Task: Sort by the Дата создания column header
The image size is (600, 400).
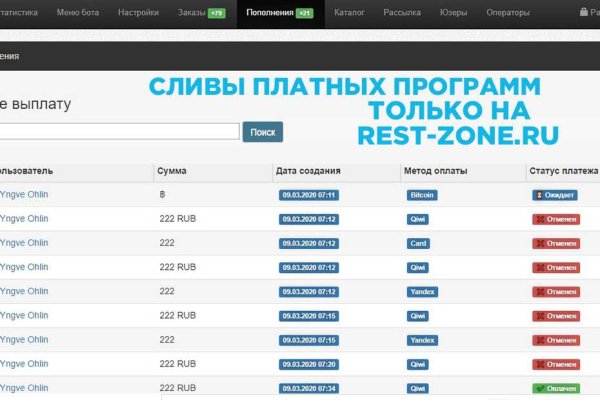Action: (308, 171)
